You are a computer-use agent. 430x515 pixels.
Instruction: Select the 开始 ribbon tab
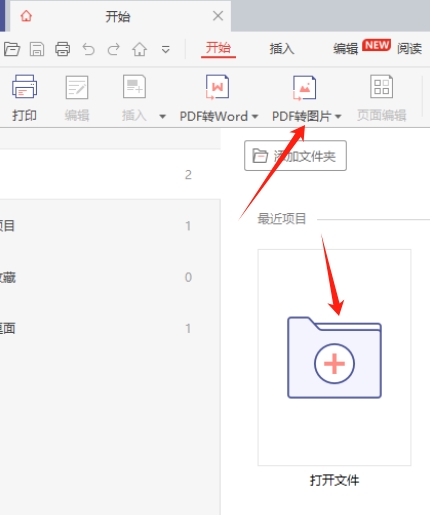[218, 48]
